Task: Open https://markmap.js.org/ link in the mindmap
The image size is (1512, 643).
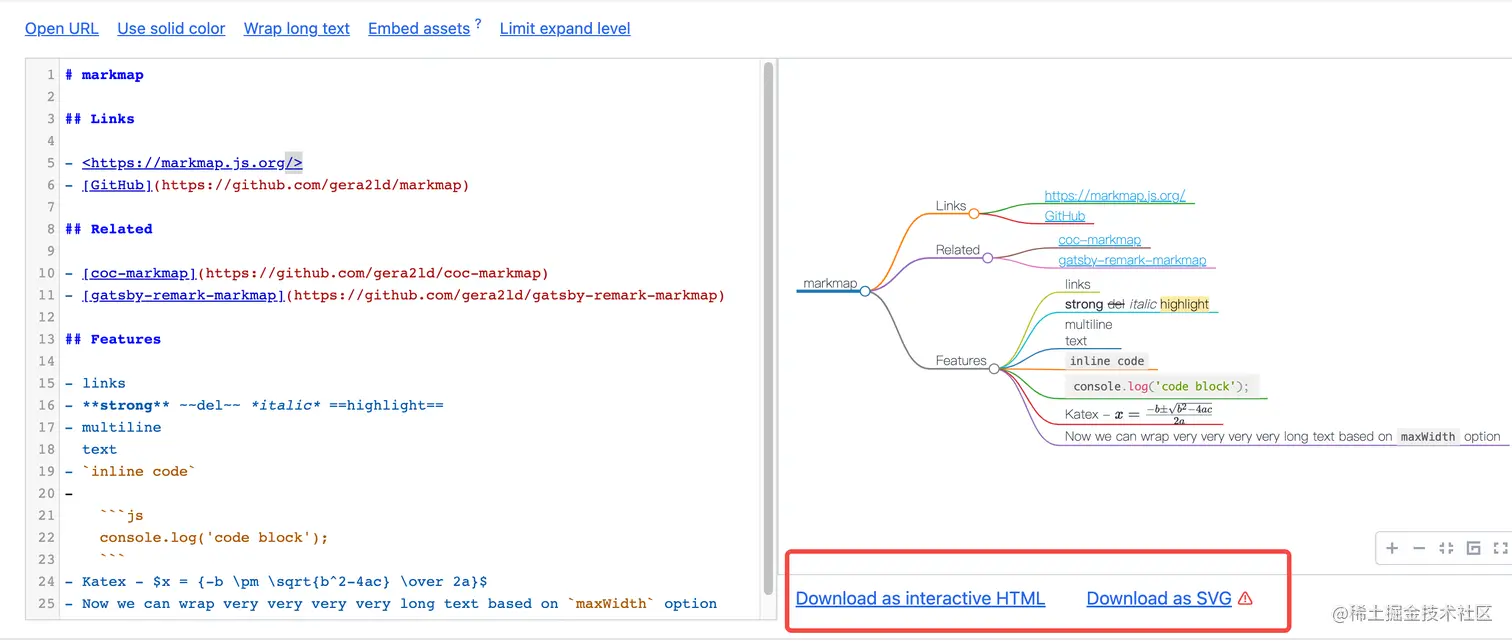Action: point(1115,196)
